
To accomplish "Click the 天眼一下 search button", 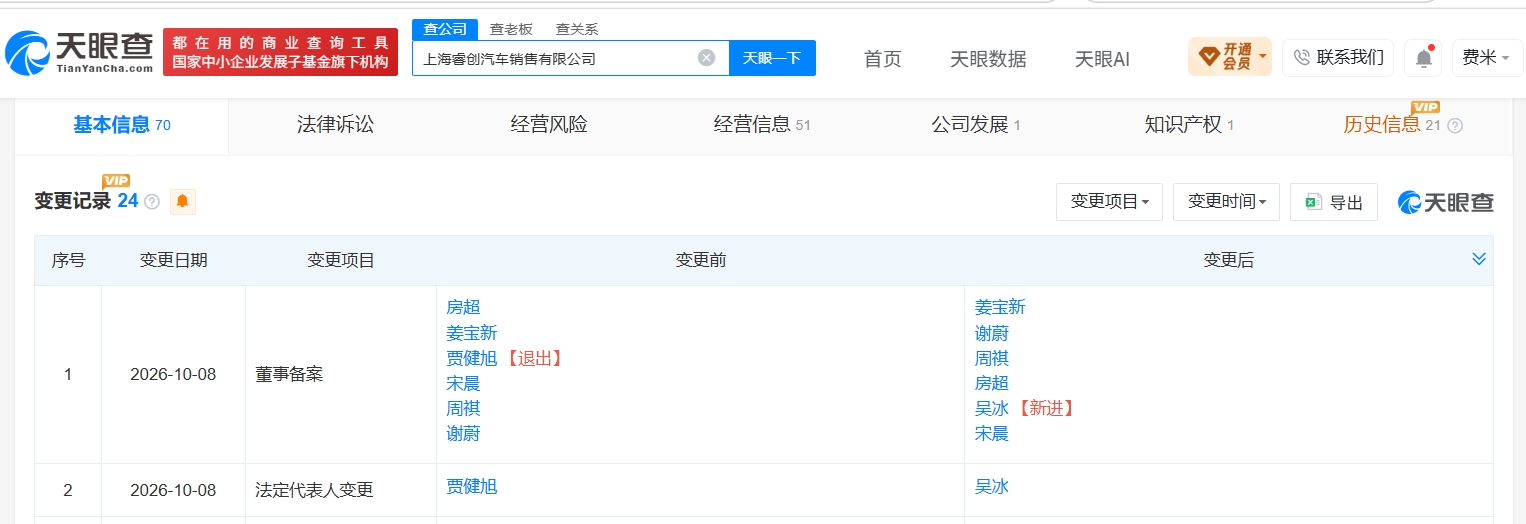I will tap(772, 58).
